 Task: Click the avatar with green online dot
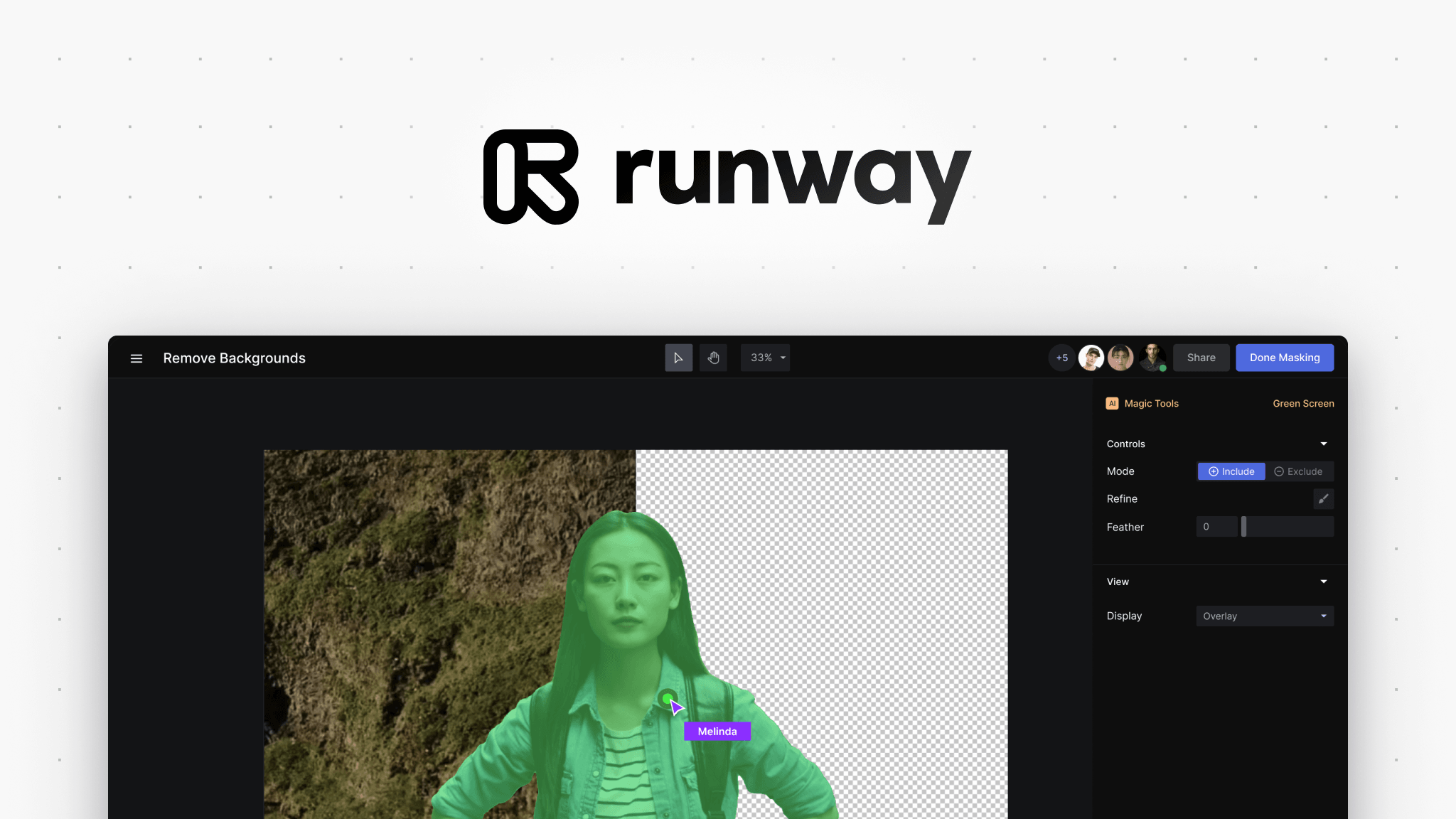pos(1152,358)
